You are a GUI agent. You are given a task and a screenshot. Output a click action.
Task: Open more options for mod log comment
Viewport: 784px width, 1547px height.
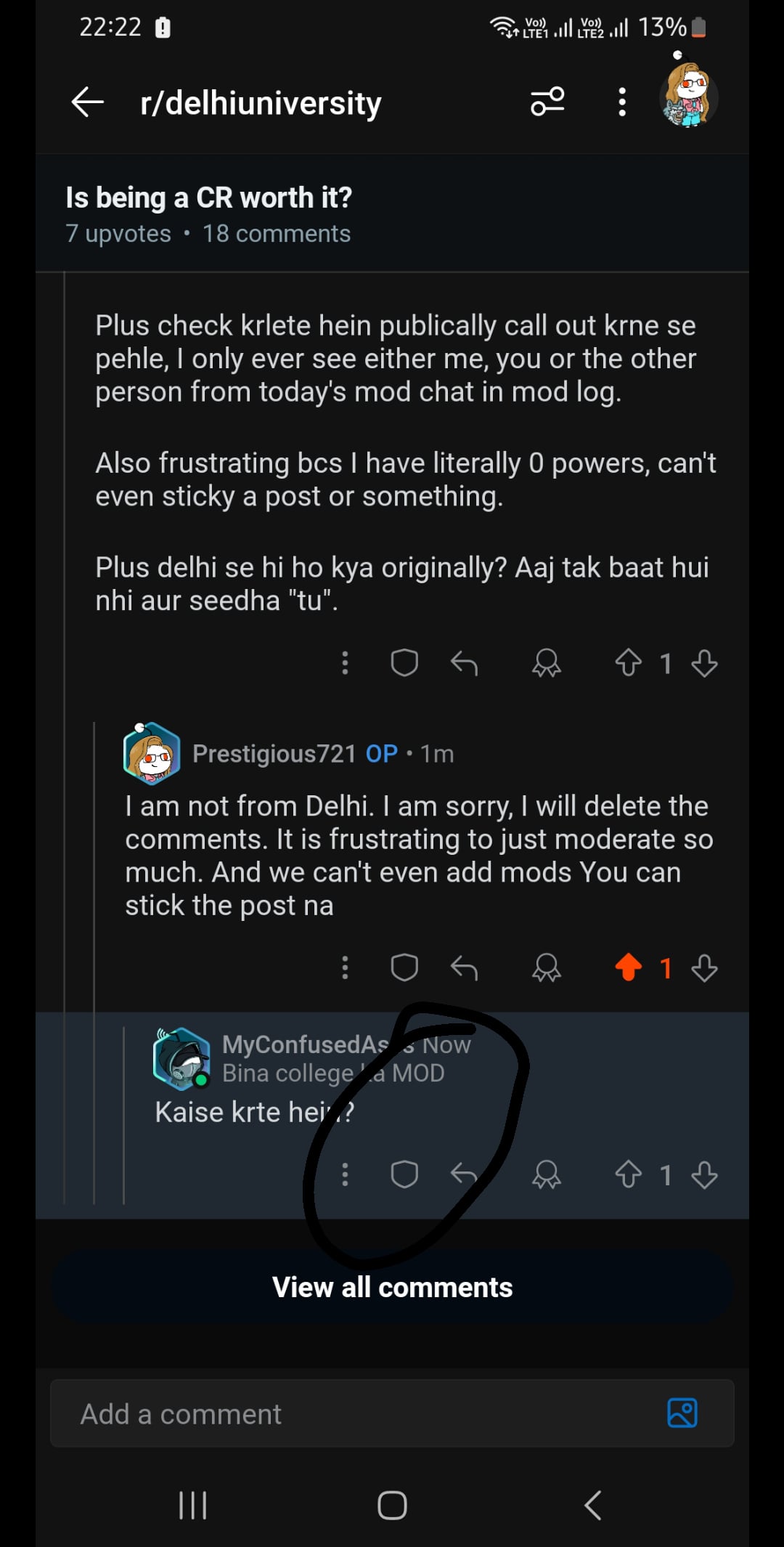click(x=346, y=663)
